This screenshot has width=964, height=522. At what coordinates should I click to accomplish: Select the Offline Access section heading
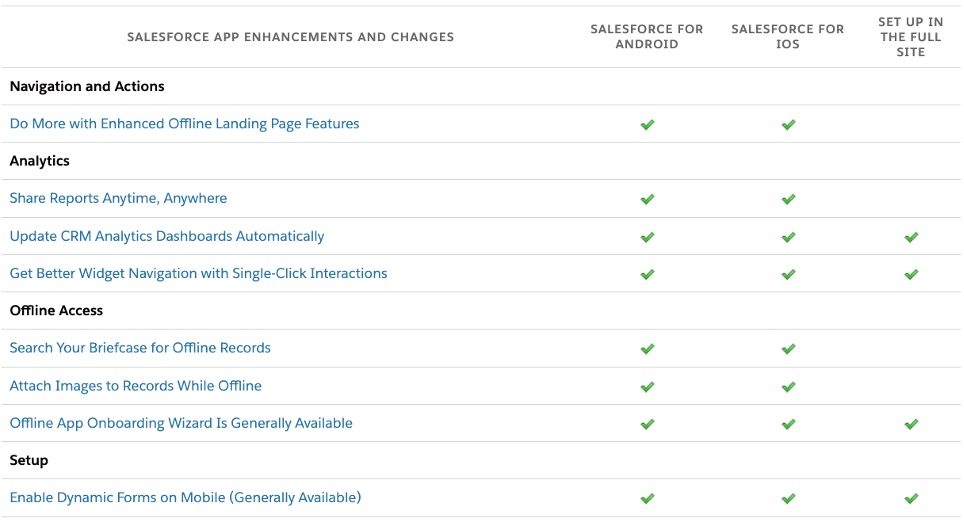click(x=56, y=310)
